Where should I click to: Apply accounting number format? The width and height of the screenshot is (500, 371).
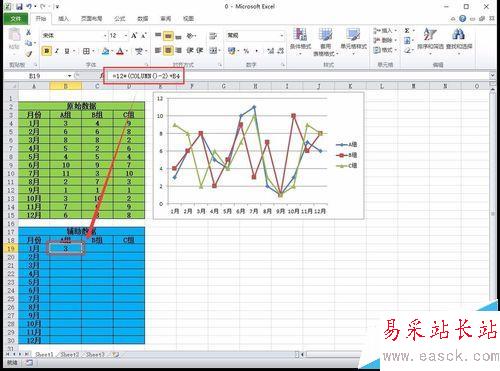pos(232,51)
